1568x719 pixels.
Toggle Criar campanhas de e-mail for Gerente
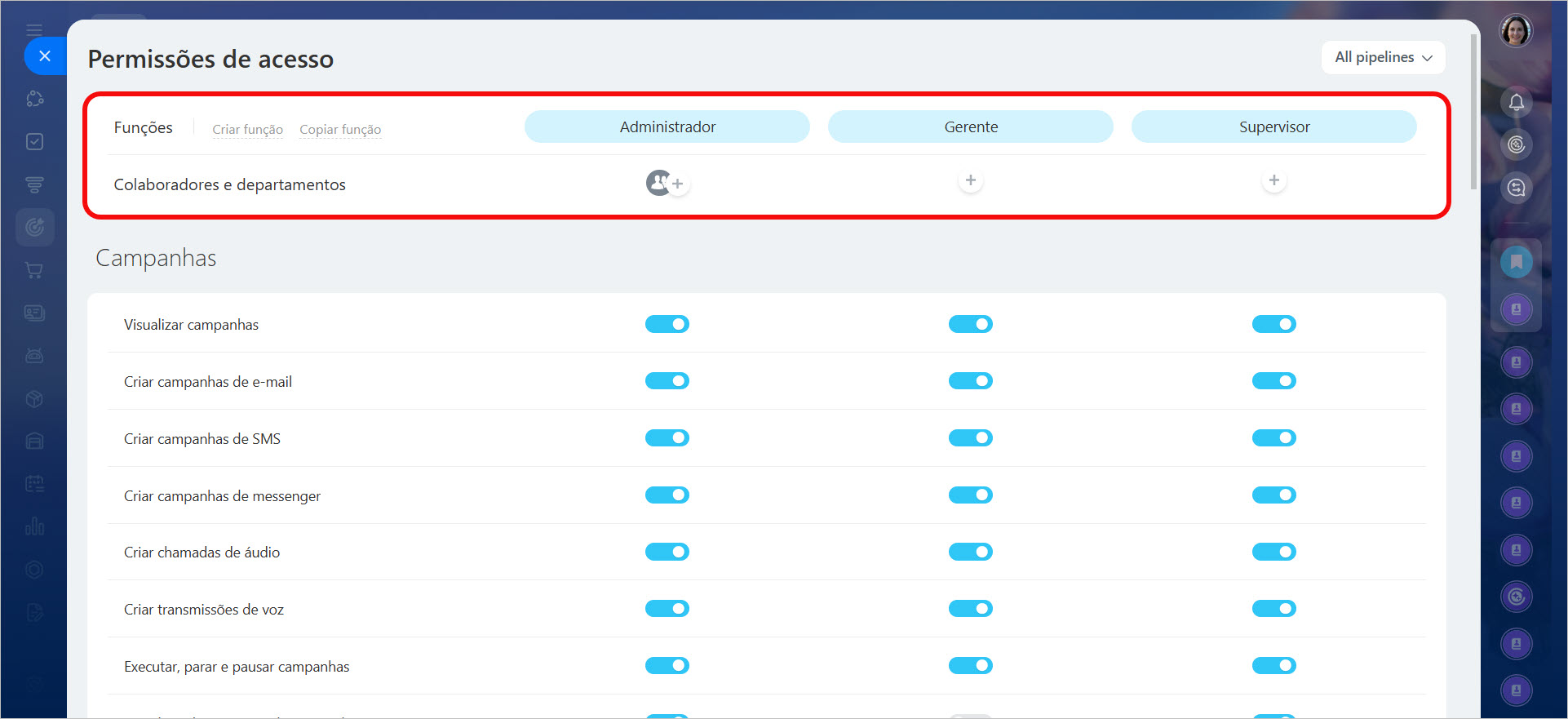coord(971,381)
